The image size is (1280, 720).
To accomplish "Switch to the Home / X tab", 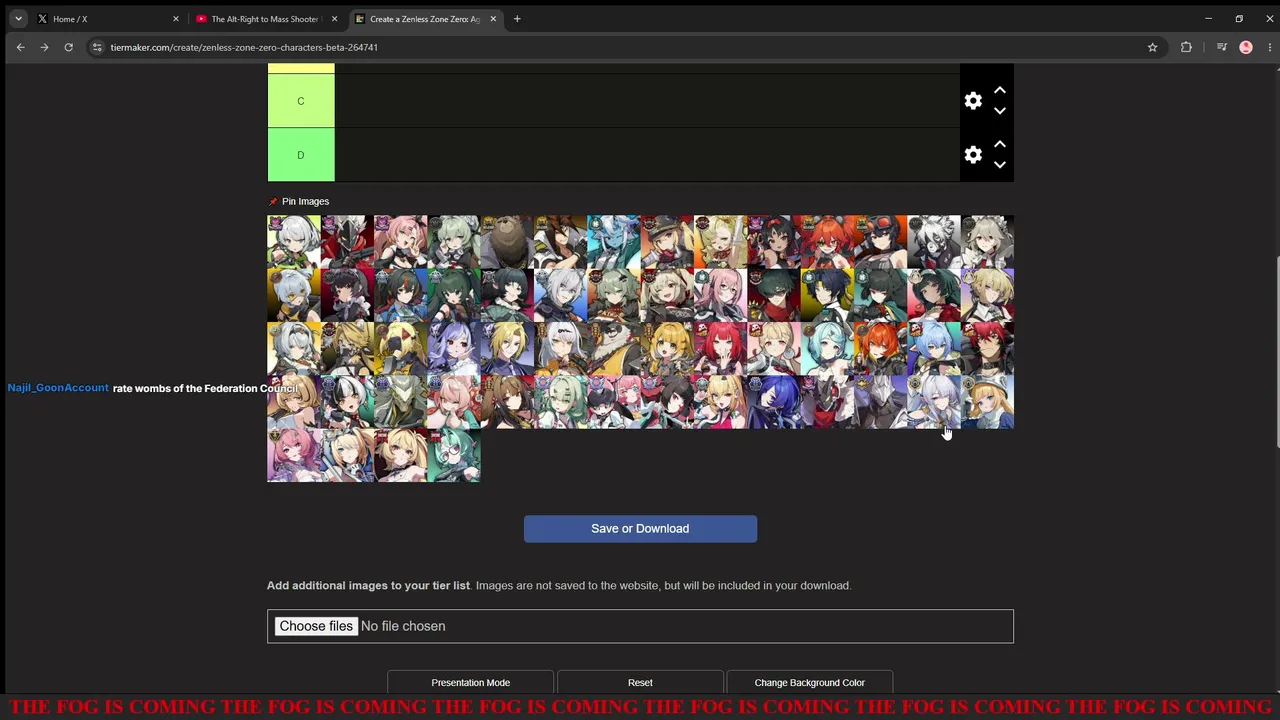I will 108,19.
